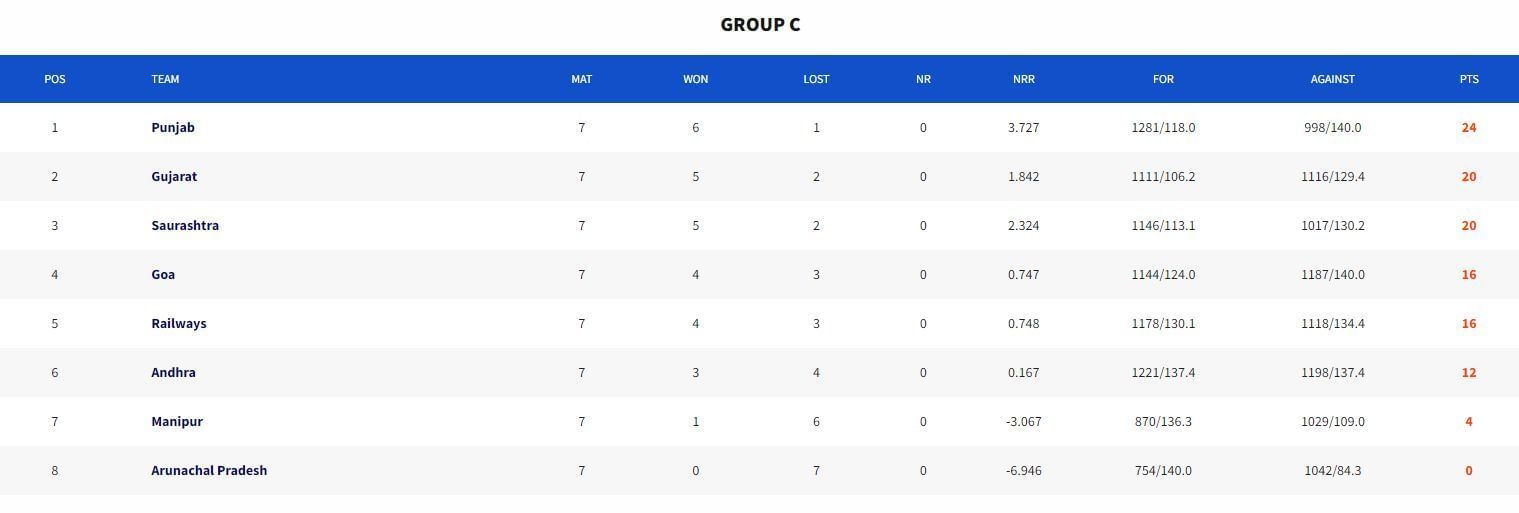Click the FOR column header
1519x513 pixels.
pos(1163,79)
